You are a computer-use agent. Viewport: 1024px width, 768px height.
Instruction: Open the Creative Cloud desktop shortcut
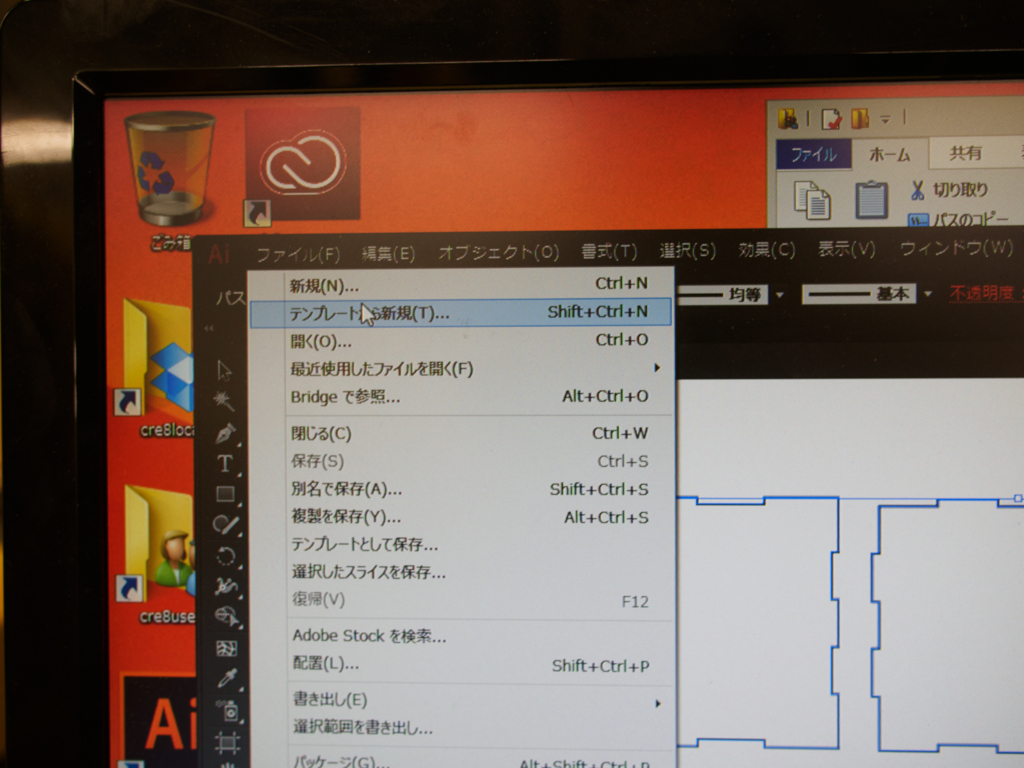tap(302, 167)
